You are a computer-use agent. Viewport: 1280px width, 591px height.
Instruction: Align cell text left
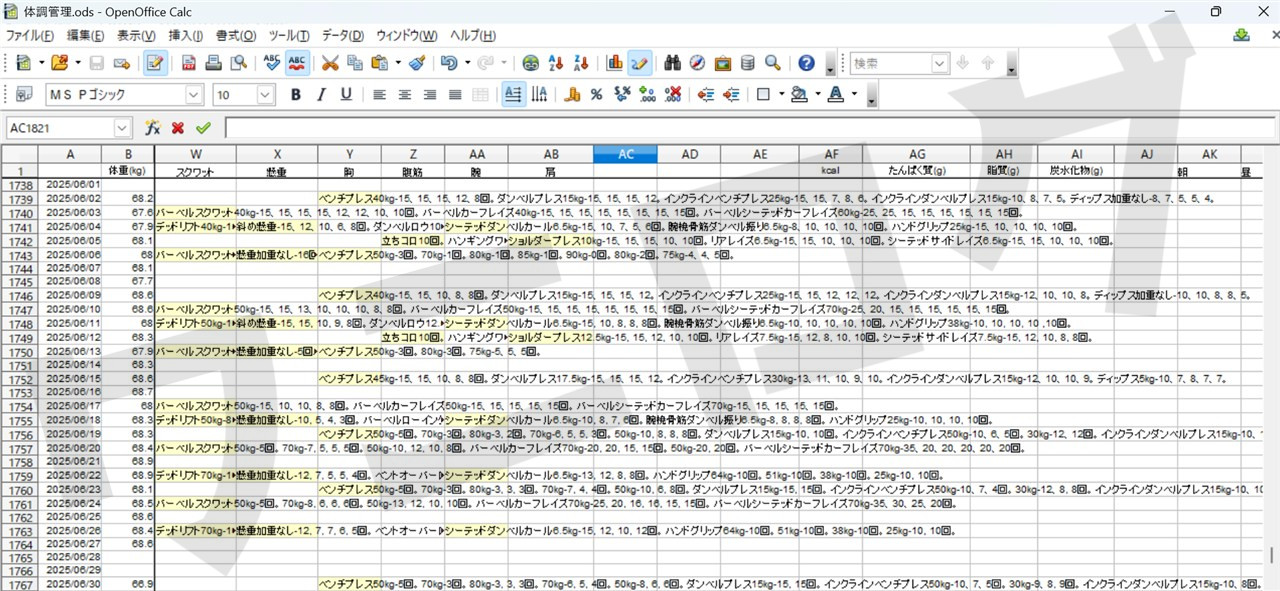(379, 94)
